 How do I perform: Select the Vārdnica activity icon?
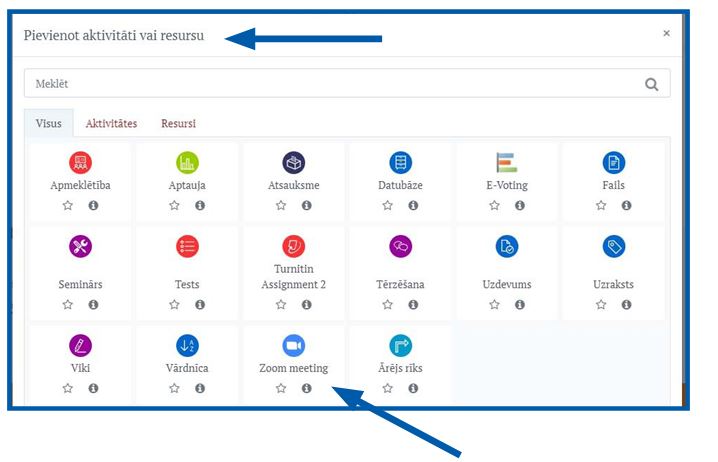[187, 345]
